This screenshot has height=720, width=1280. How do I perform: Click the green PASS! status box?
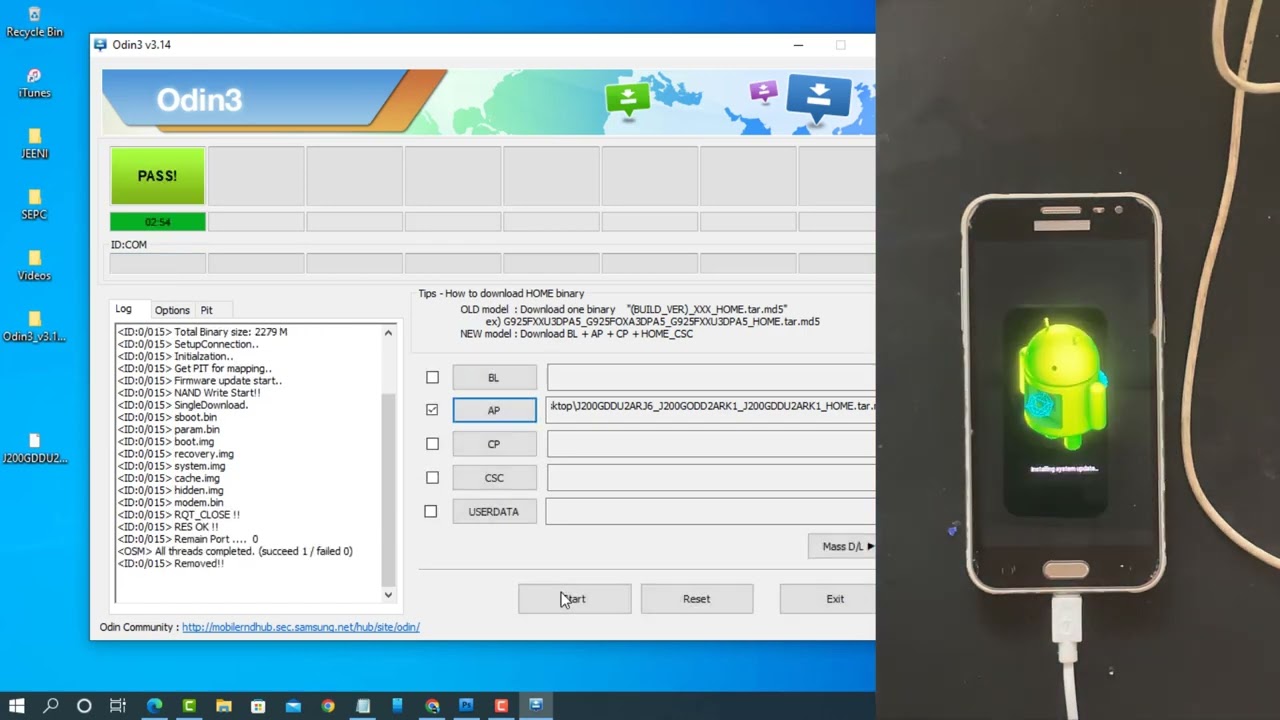point(157,176)
